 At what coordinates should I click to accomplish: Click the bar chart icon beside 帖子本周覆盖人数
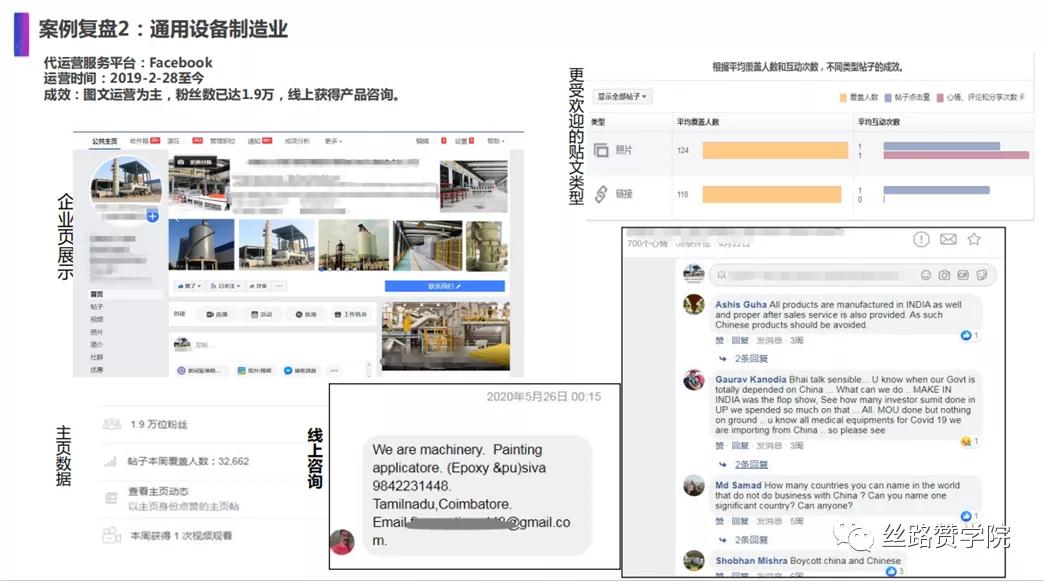pos(111,461)
